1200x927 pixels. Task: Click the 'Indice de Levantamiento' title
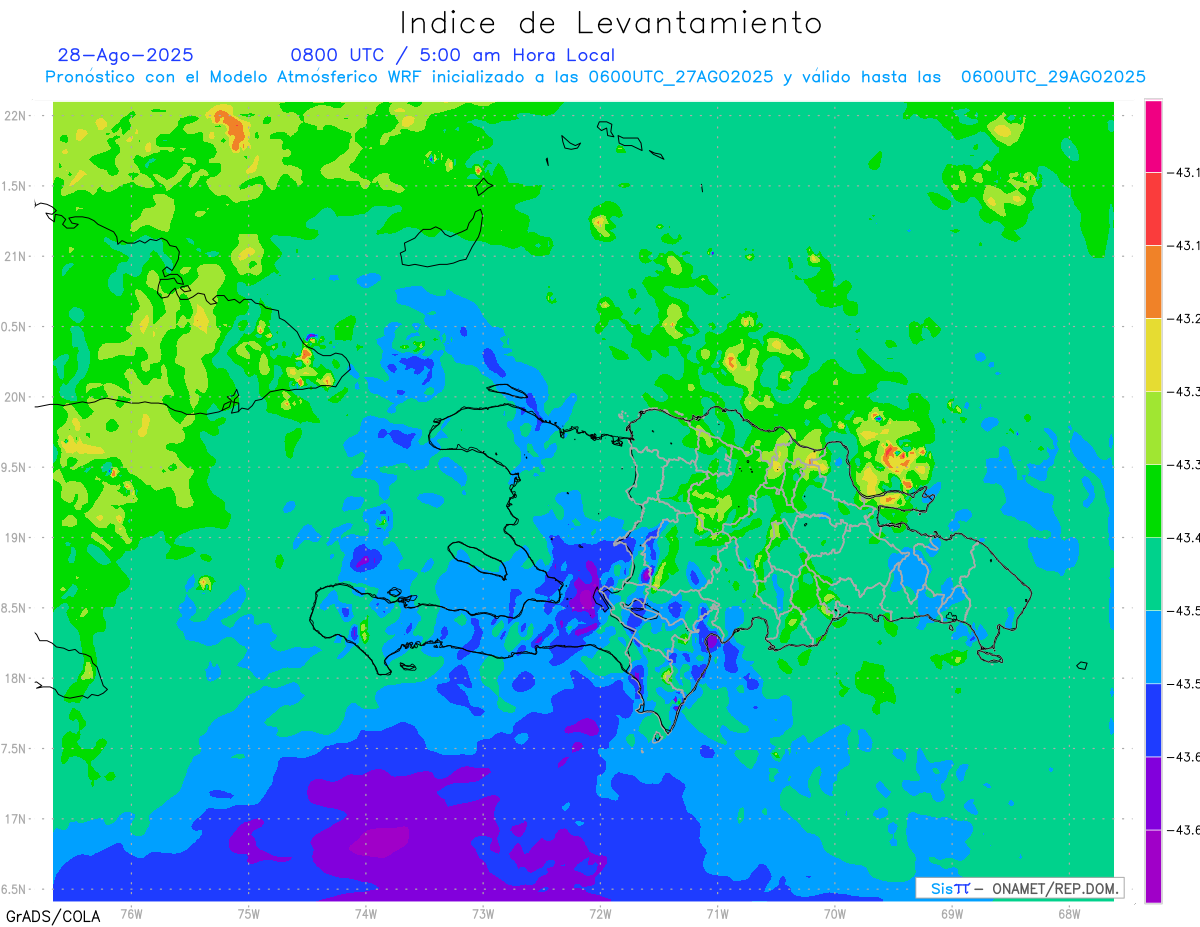click(x=611, y=22)
